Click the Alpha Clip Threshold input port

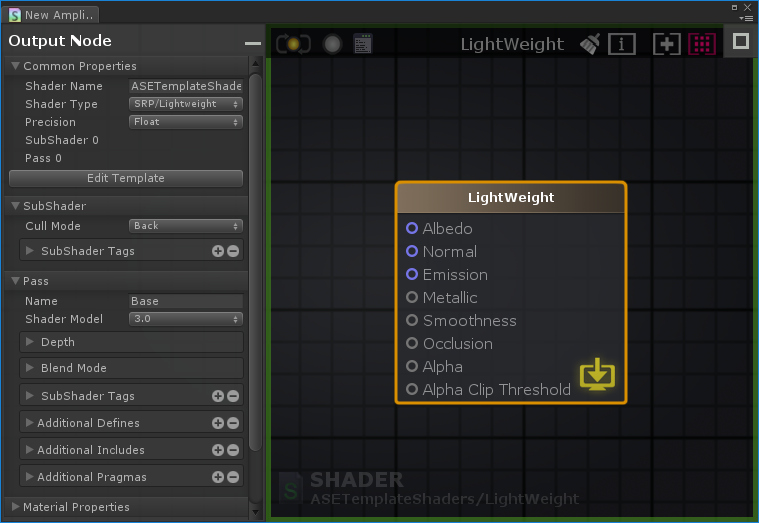click(412, 389)
